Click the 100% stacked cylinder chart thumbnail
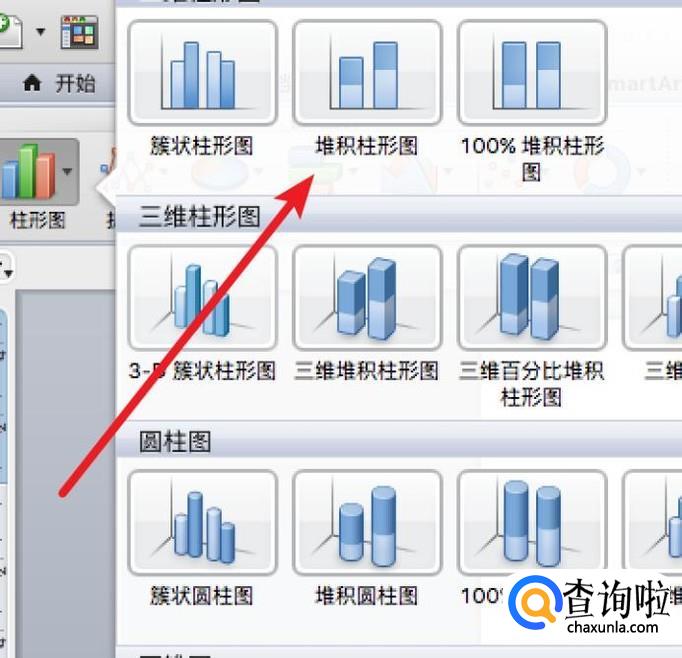The height and width of the screenshot is (658, 682). [x=532, y=522]
